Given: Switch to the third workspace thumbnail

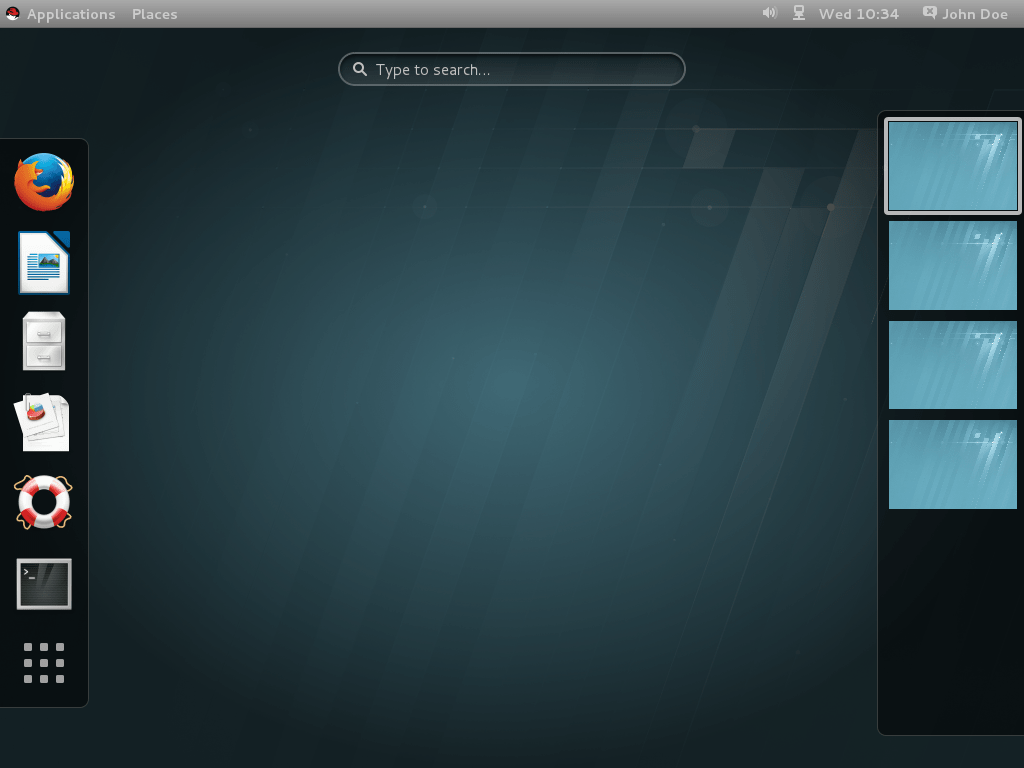Looking at the screenshot, I should [952, 365].
